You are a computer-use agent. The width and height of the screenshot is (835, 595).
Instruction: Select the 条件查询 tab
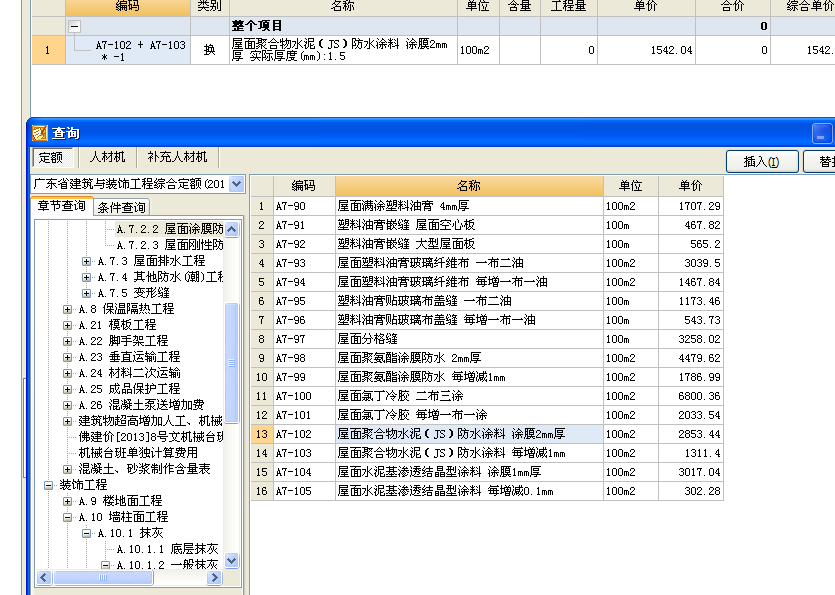click(x=121, y=207)
